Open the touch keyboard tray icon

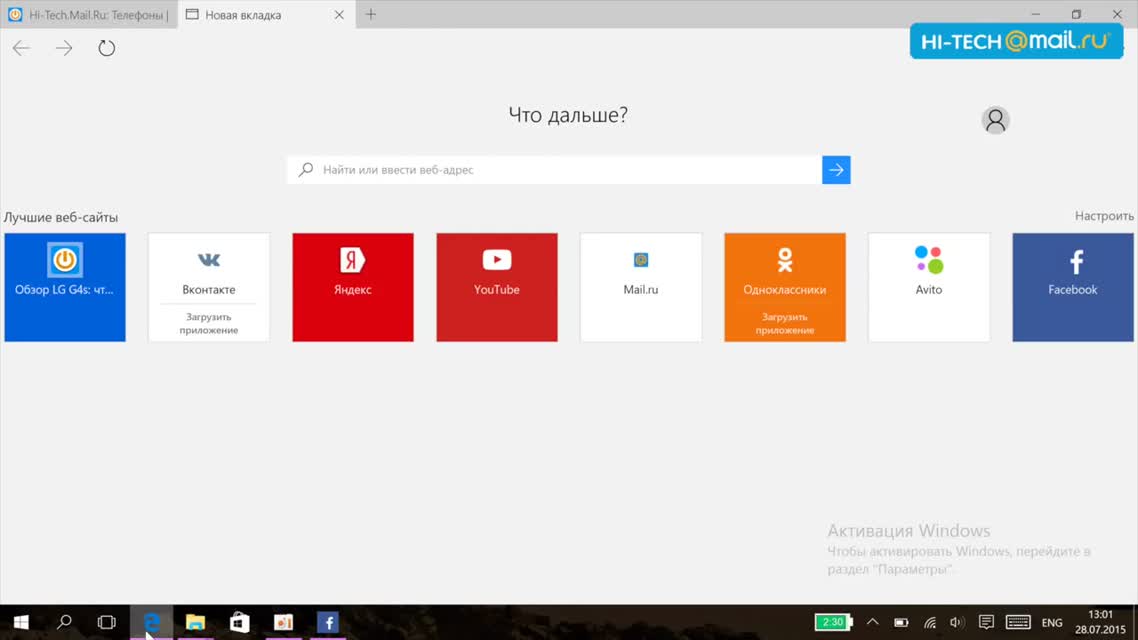coord(1018,623)
